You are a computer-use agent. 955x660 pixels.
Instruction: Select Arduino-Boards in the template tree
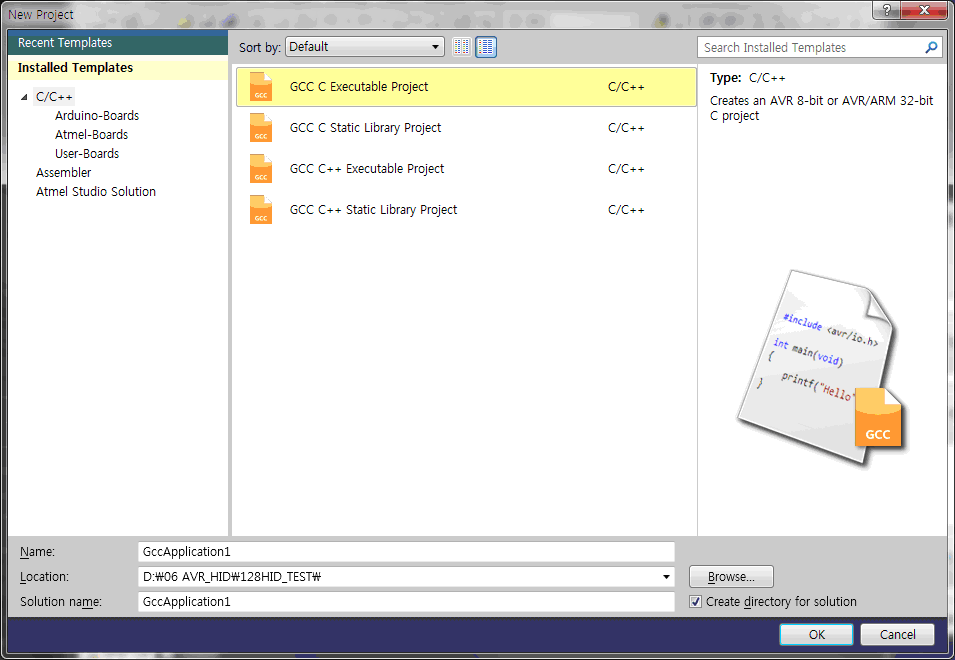click(97, 116)
